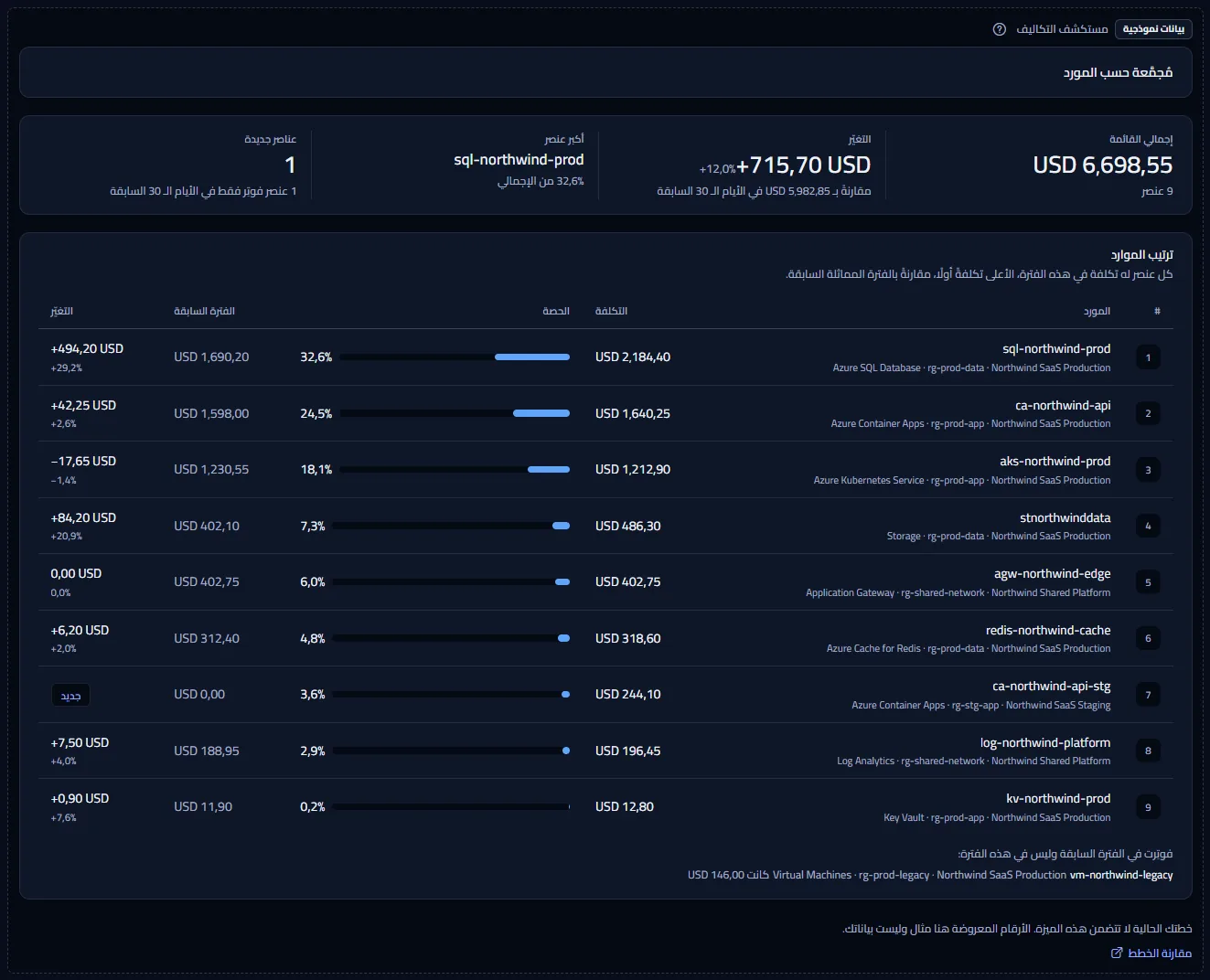Click the التغيّر column header in the table
The height and width of the screenshot is (980, 1210).
click(x=61, y=311)
